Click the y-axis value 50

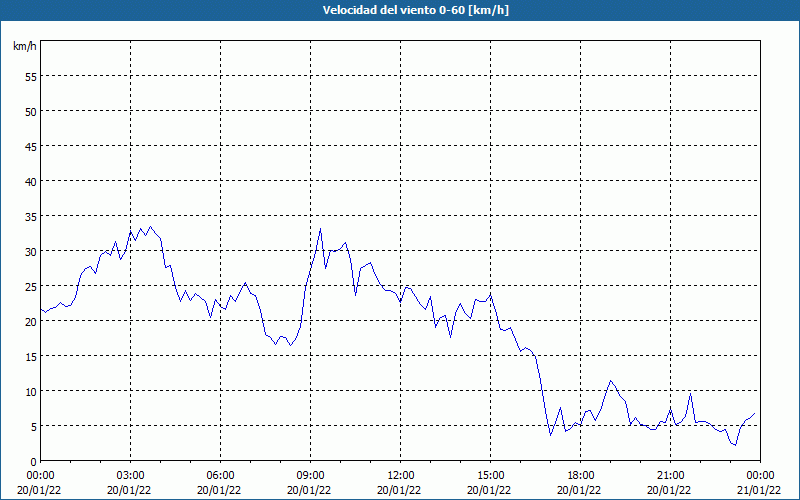click(31, 112)
